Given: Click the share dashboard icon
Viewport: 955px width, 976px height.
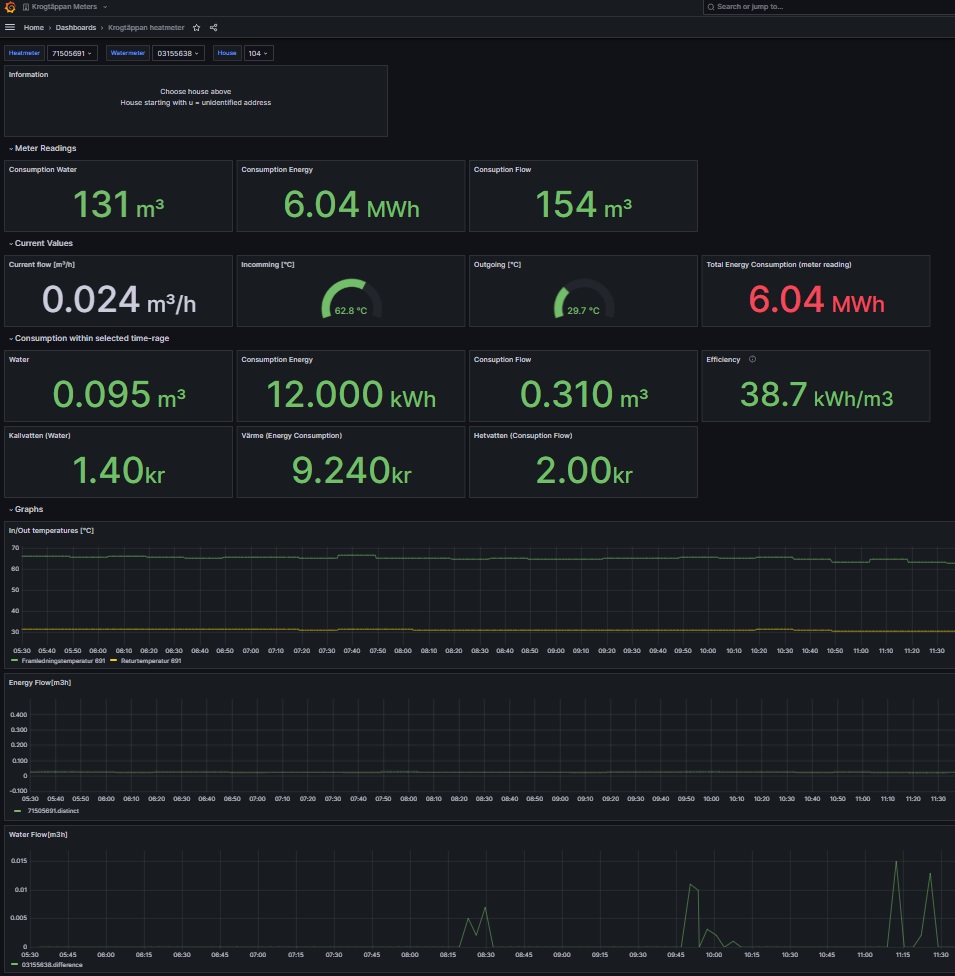Looking at the screenshot, I should tap(213, 27).
